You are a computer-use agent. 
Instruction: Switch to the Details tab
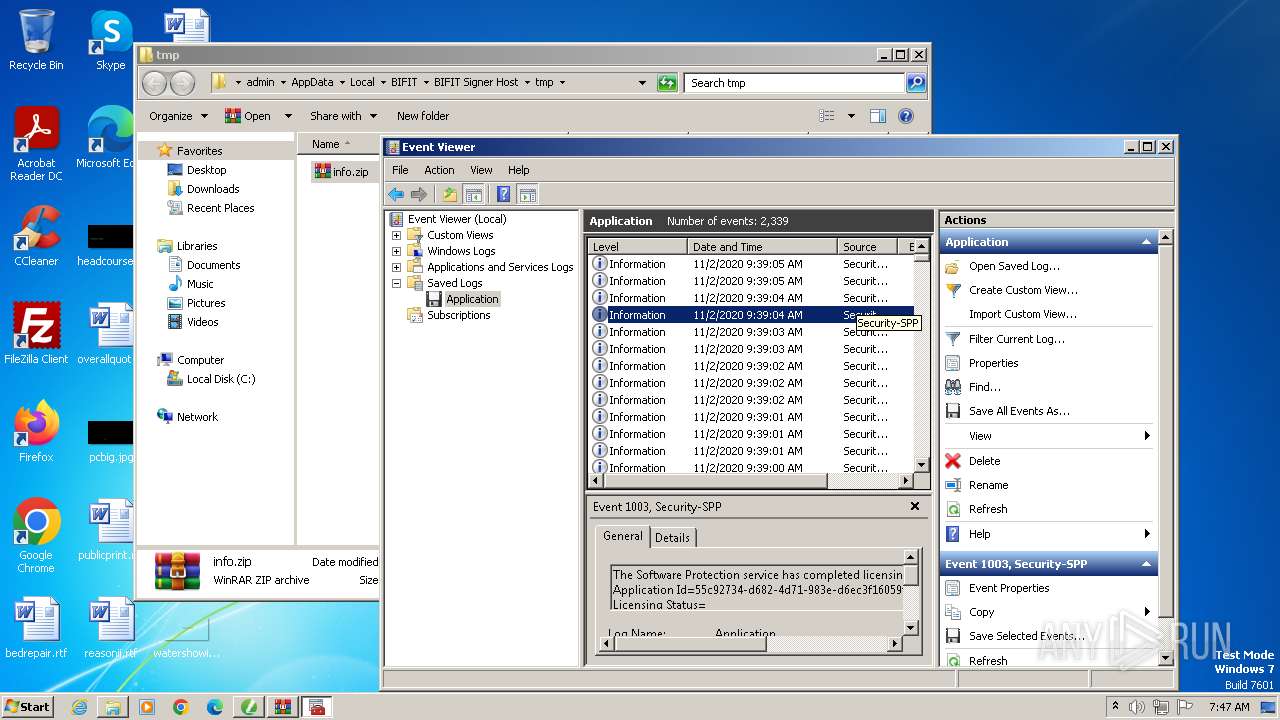coord(672,537)
